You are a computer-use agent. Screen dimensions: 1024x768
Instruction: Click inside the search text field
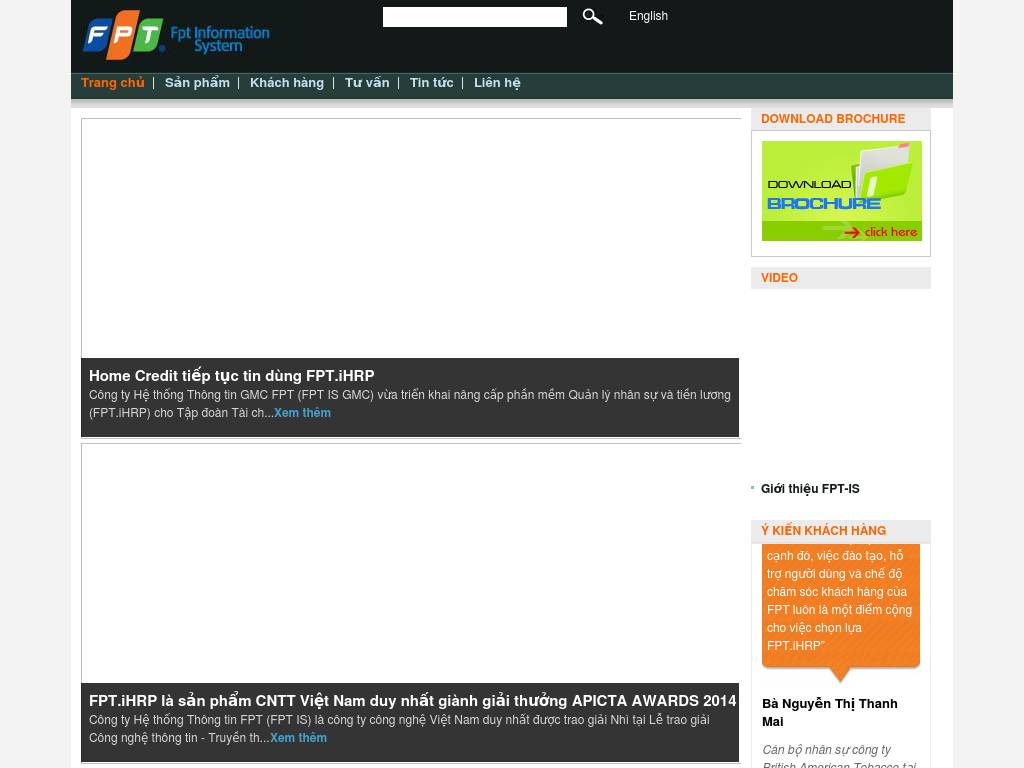click(x=474, y=17)
